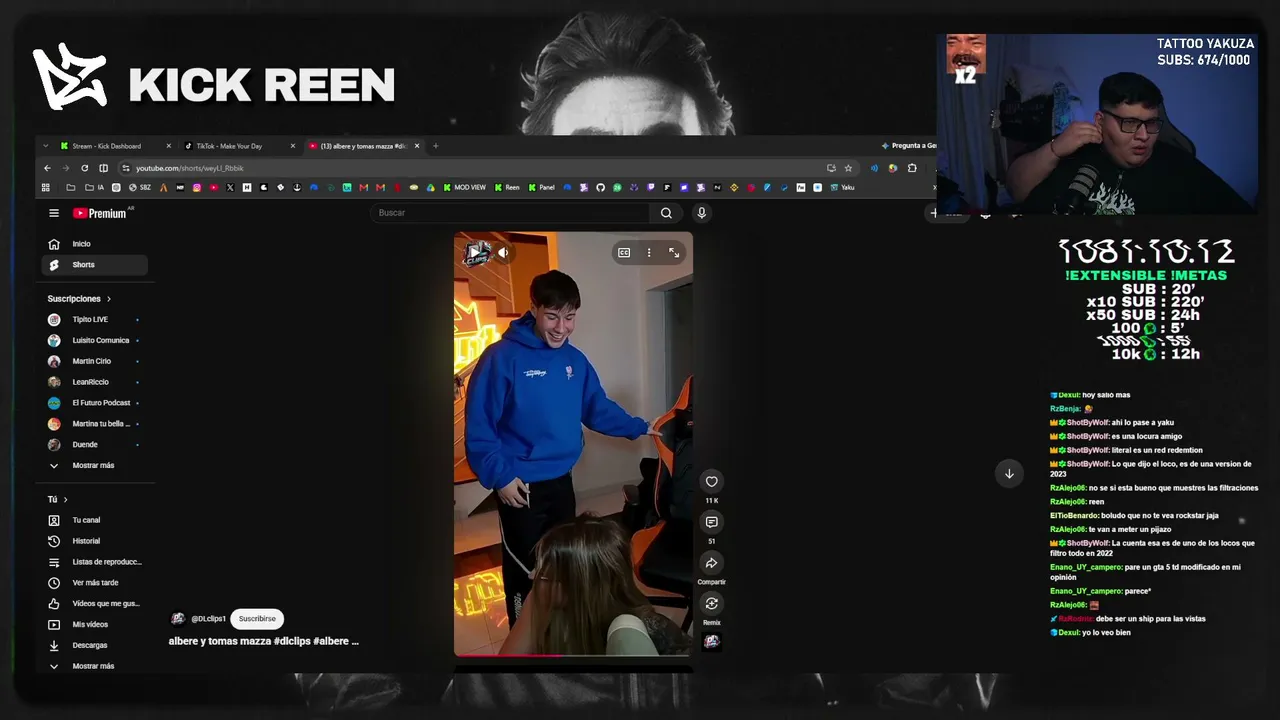This screenshot has height=720, width=1280.
Task: Open Descargas in the sidebar
Action: click(x=95, y=646)
